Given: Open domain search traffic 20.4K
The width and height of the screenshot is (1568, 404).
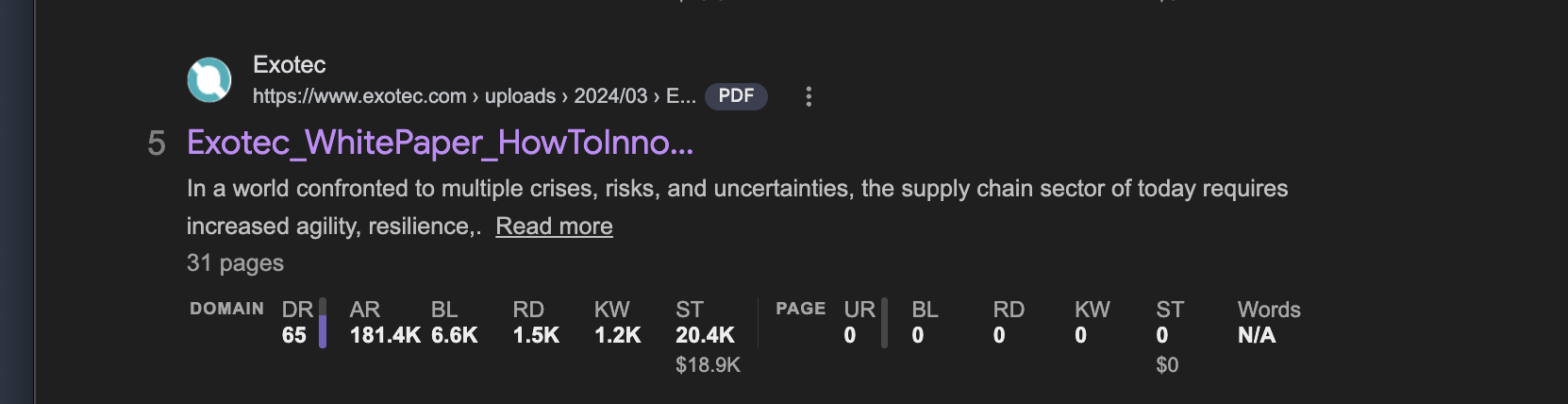Looking at the screenshot, I should pos(705,335).
